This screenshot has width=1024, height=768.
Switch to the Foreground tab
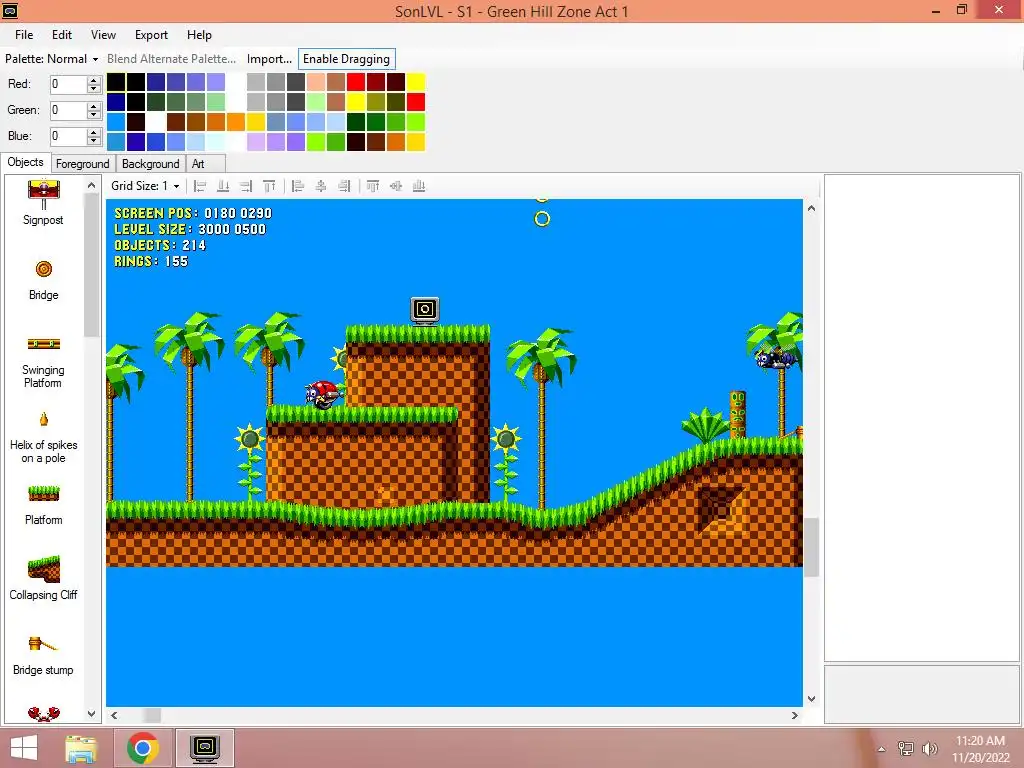pyautogui.click(x=82, y=164)
